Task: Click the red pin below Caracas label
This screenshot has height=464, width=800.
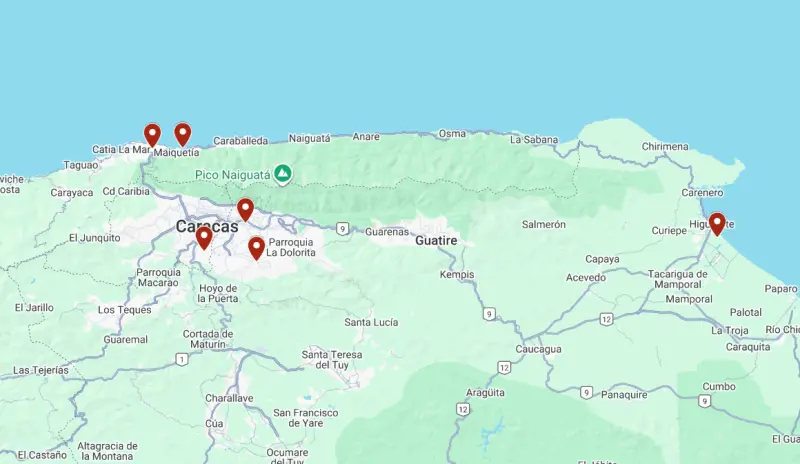Action: [204, 237]
